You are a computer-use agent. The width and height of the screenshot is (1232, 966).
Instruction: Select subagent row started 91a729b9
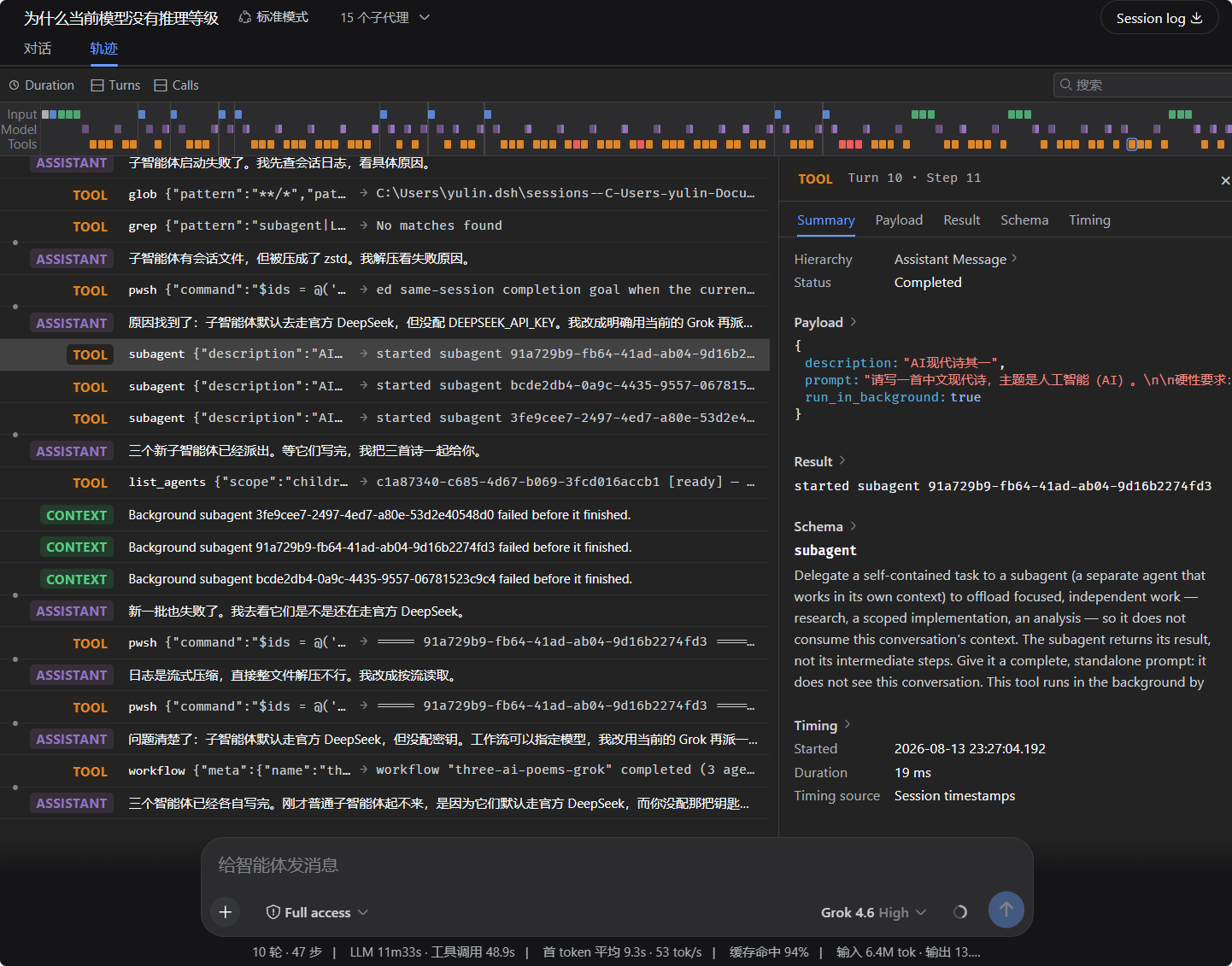pos(384,354)
